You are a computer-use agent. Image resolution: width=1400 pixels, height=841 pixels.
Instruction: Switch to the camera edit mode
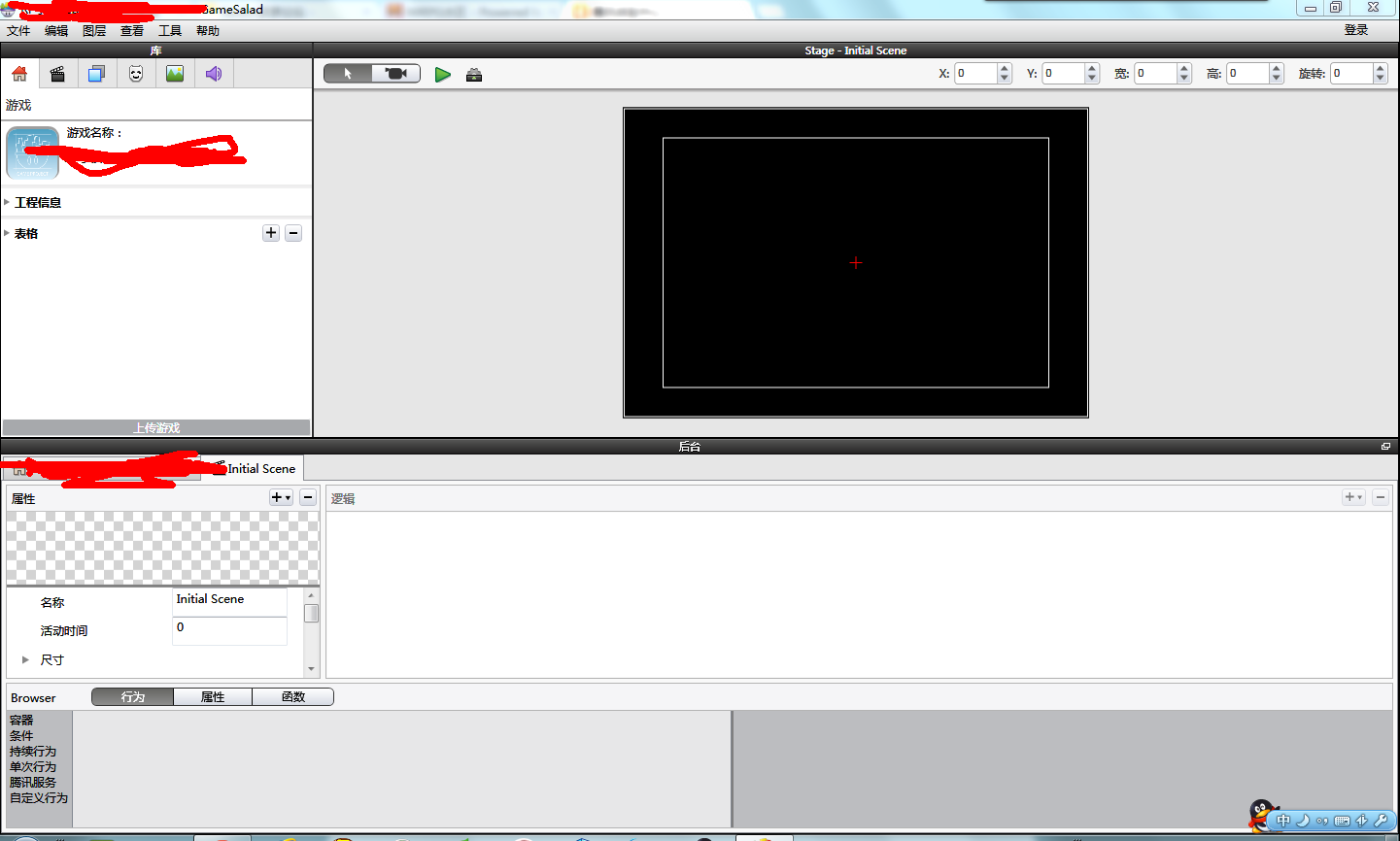point(396,74)
